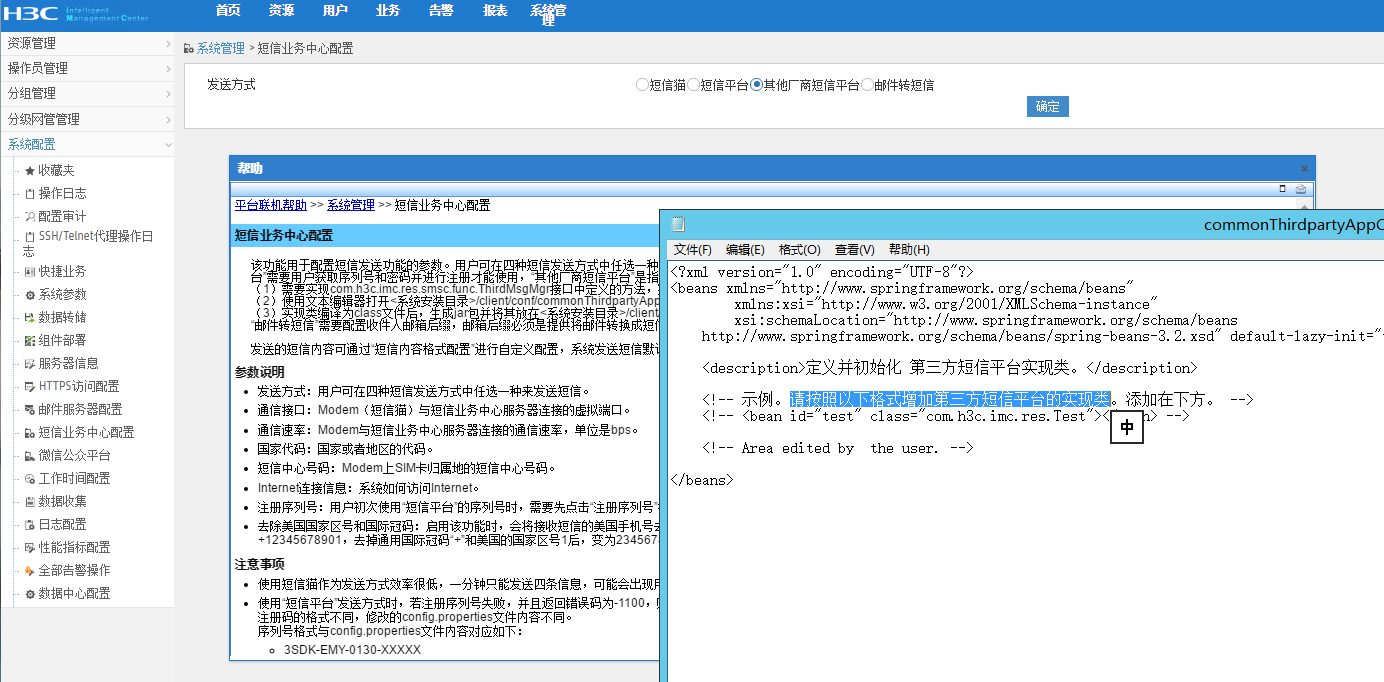Screen dimensions: 1384x682
Task: Open the 用户 top navigation tab
Action: pyautogui.click(x=336, y=10)
